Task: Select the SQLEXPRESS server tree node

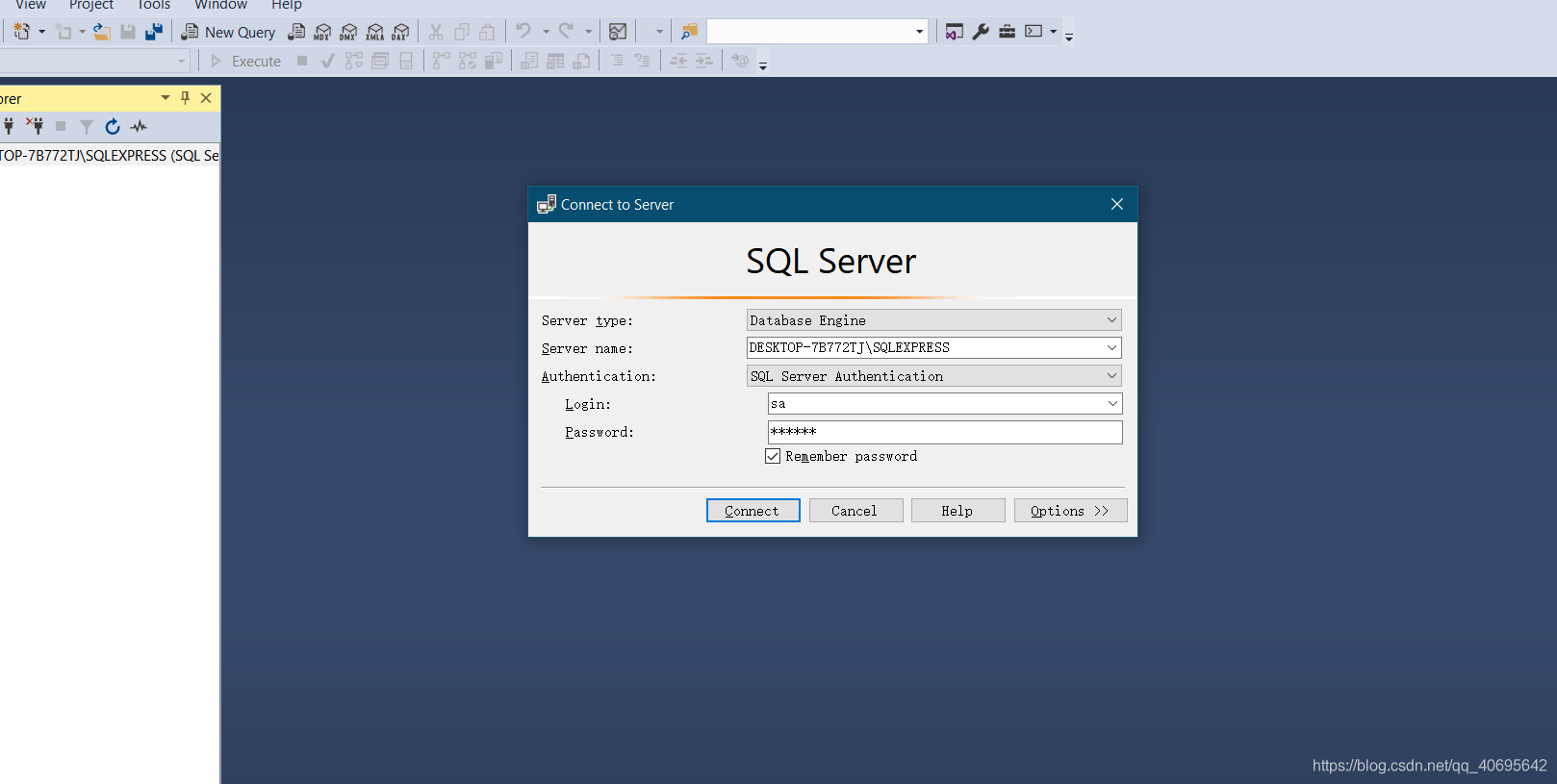Action: click(x=110, y=156)
